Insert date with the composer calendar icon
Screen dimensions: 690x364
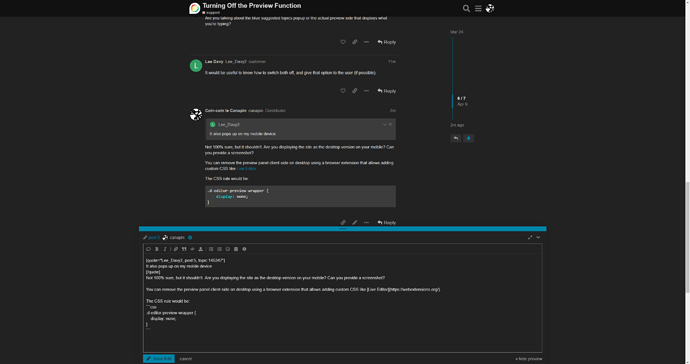click(x=236, y=249)
